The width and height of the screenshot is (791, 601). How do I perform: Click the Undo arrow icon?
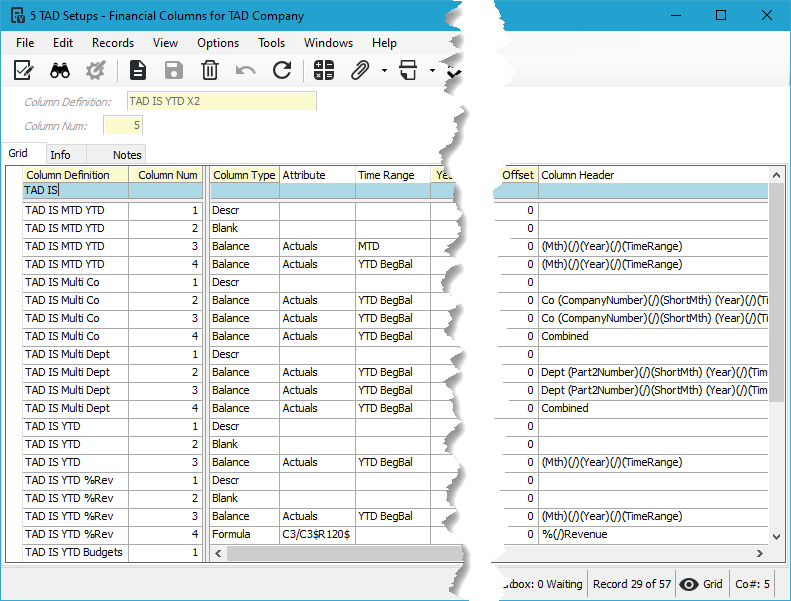click(246, 71)
